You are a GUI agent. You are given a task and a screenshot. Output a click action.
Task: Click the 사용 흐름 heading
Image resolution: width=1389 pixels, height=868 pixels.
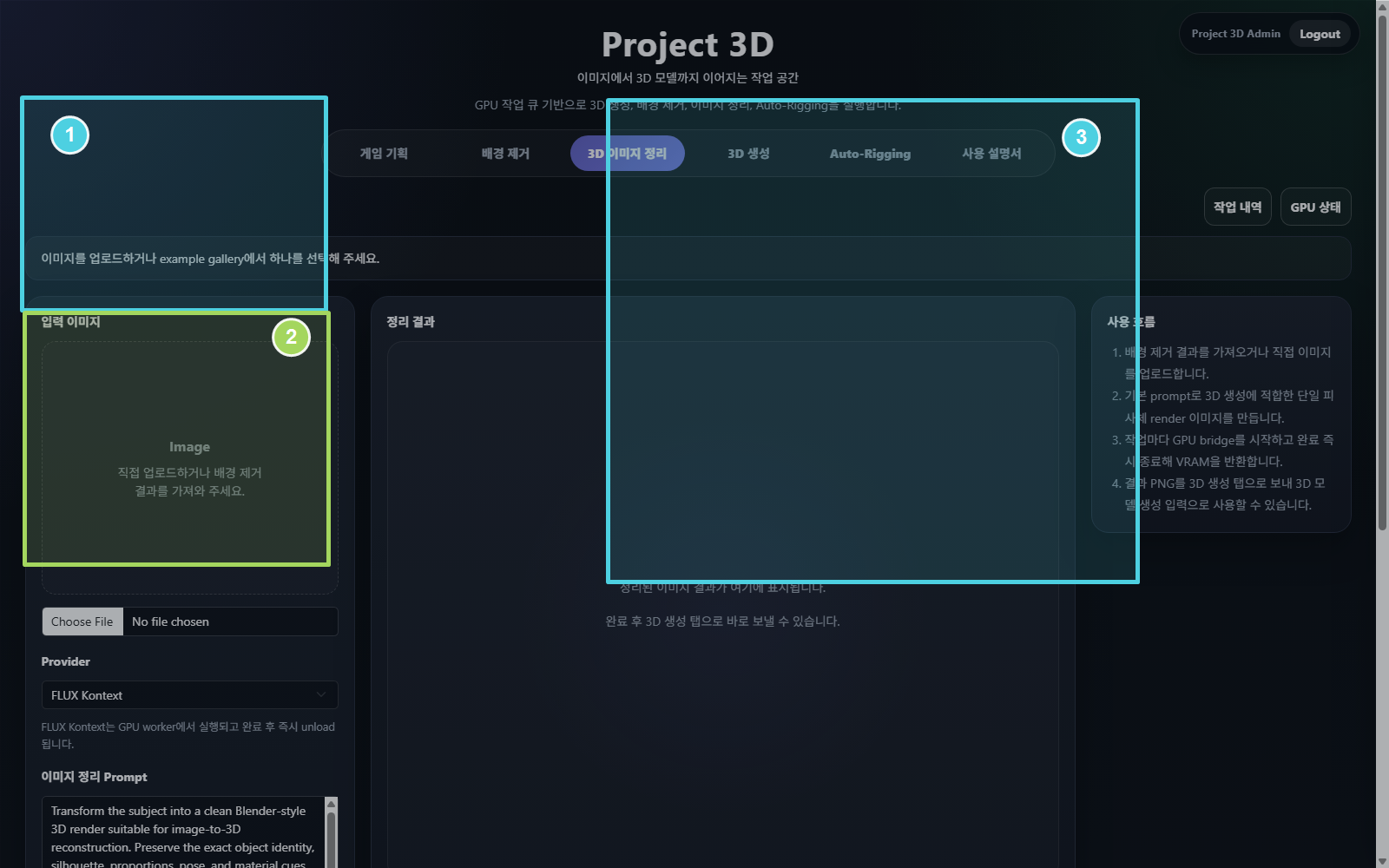click(x=1130, y=322)
